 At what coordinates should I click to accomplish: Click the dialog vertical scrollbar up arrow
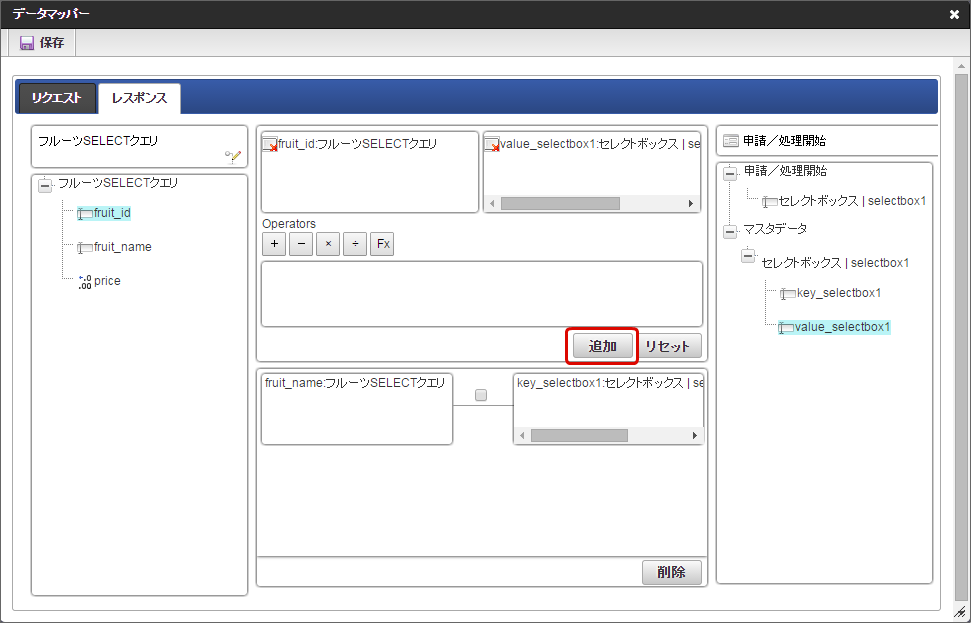(x=961, y=66)
